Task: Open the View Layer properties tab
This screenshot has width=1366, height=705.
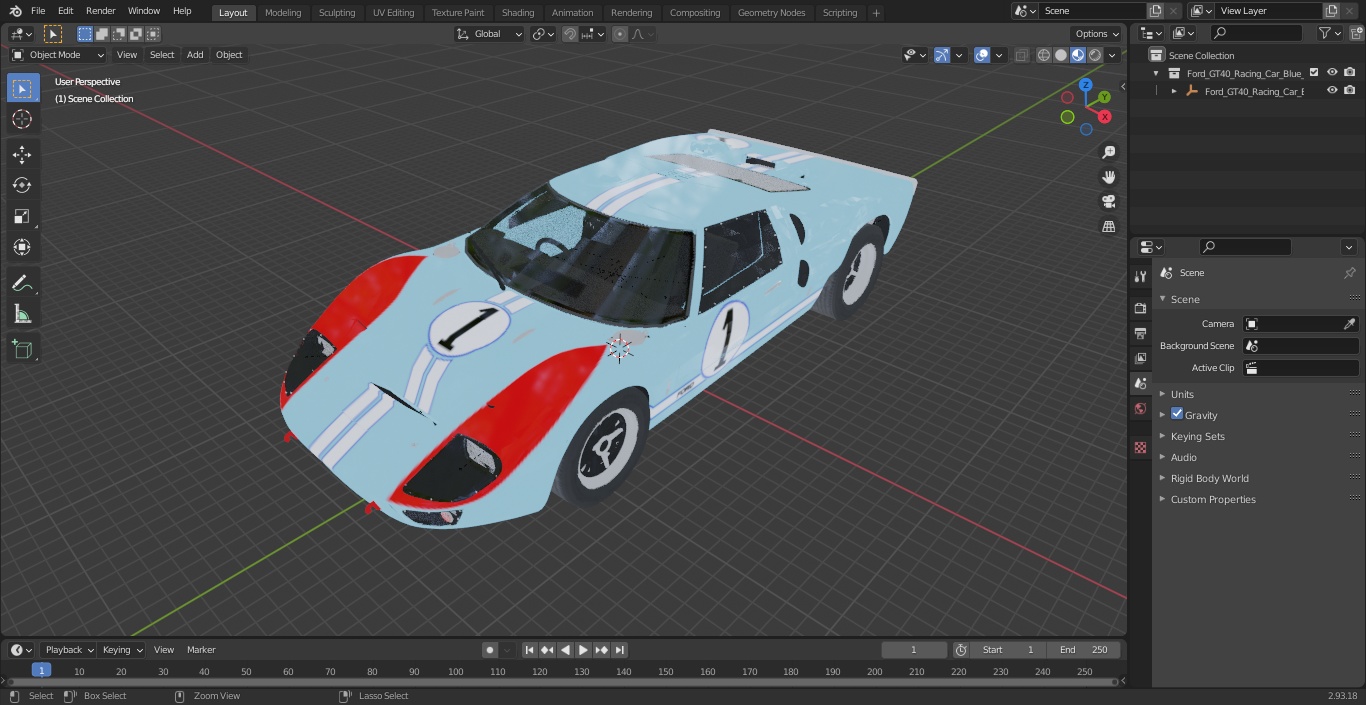Action: (x=1140, y=358)
